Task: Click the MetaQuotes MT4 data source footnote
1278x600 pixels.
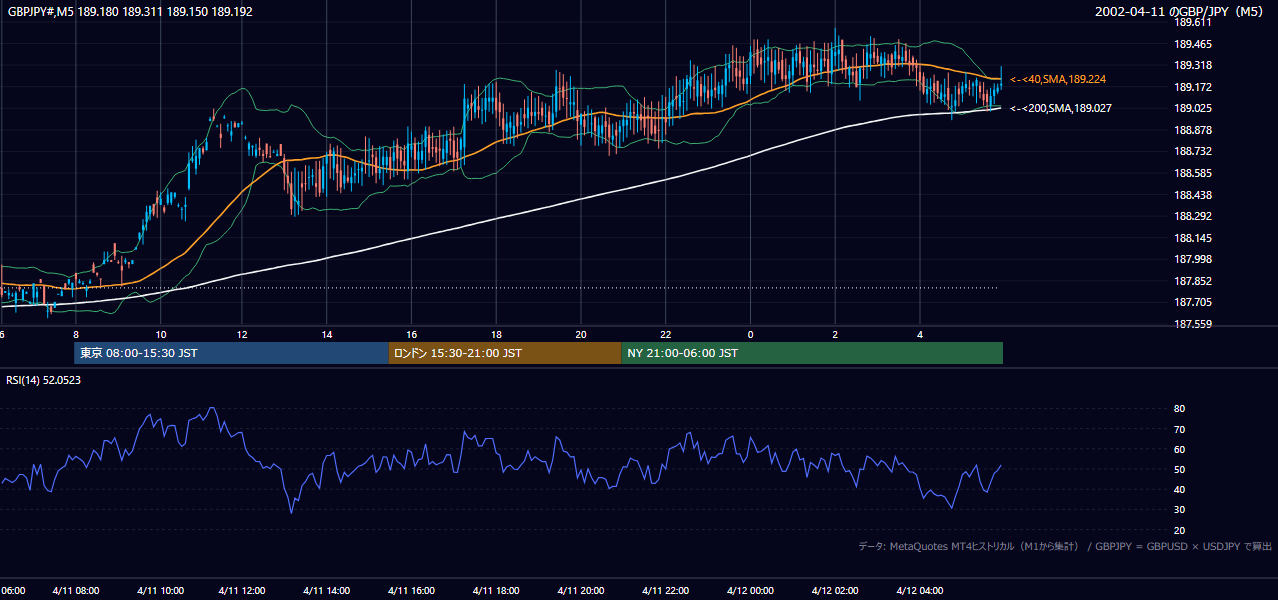Action: (x=1065, y=546)
